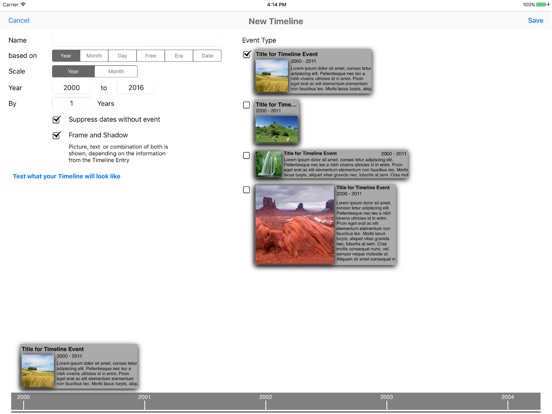Tap the battery icon in status bar
Screen dimensions: 552x414
(543, 5)
